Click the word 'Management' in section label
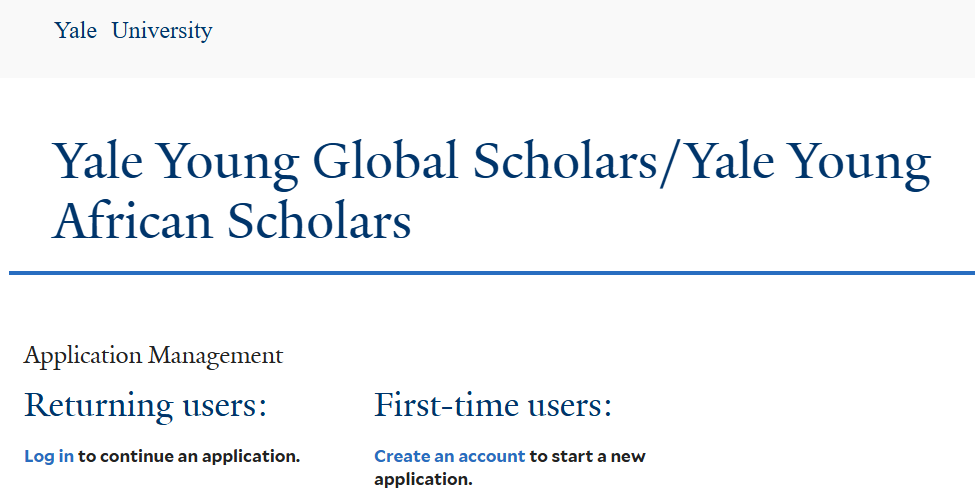Image resolution: width=975 pixels, height=500 pixels. tap(216, 355)
